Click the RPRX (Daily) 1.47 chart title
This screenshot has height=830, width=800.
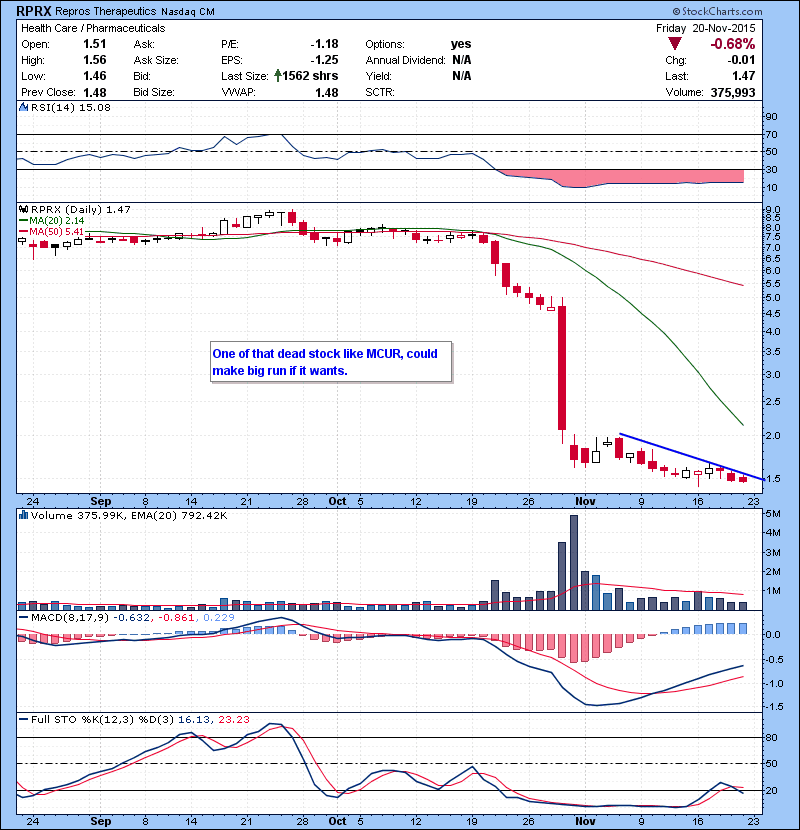click(80, 210)
